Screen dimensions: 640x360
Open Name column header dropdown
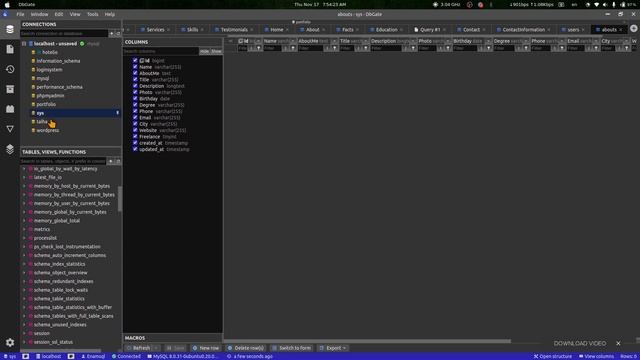click(x=293, y=41)
